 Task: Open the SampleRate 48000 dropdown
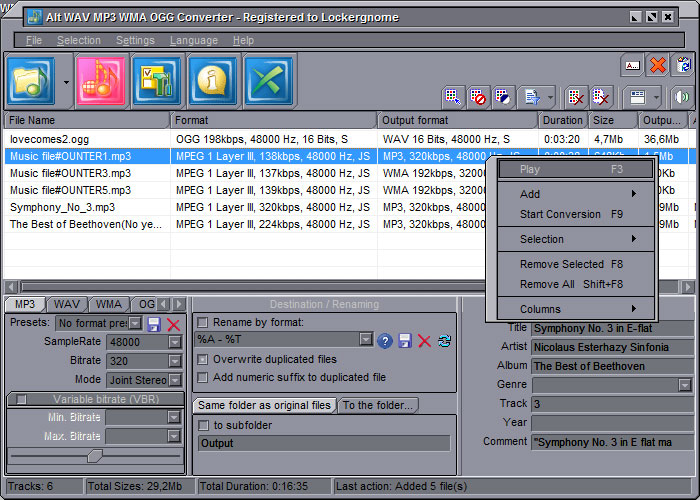(x=175, y=342)
